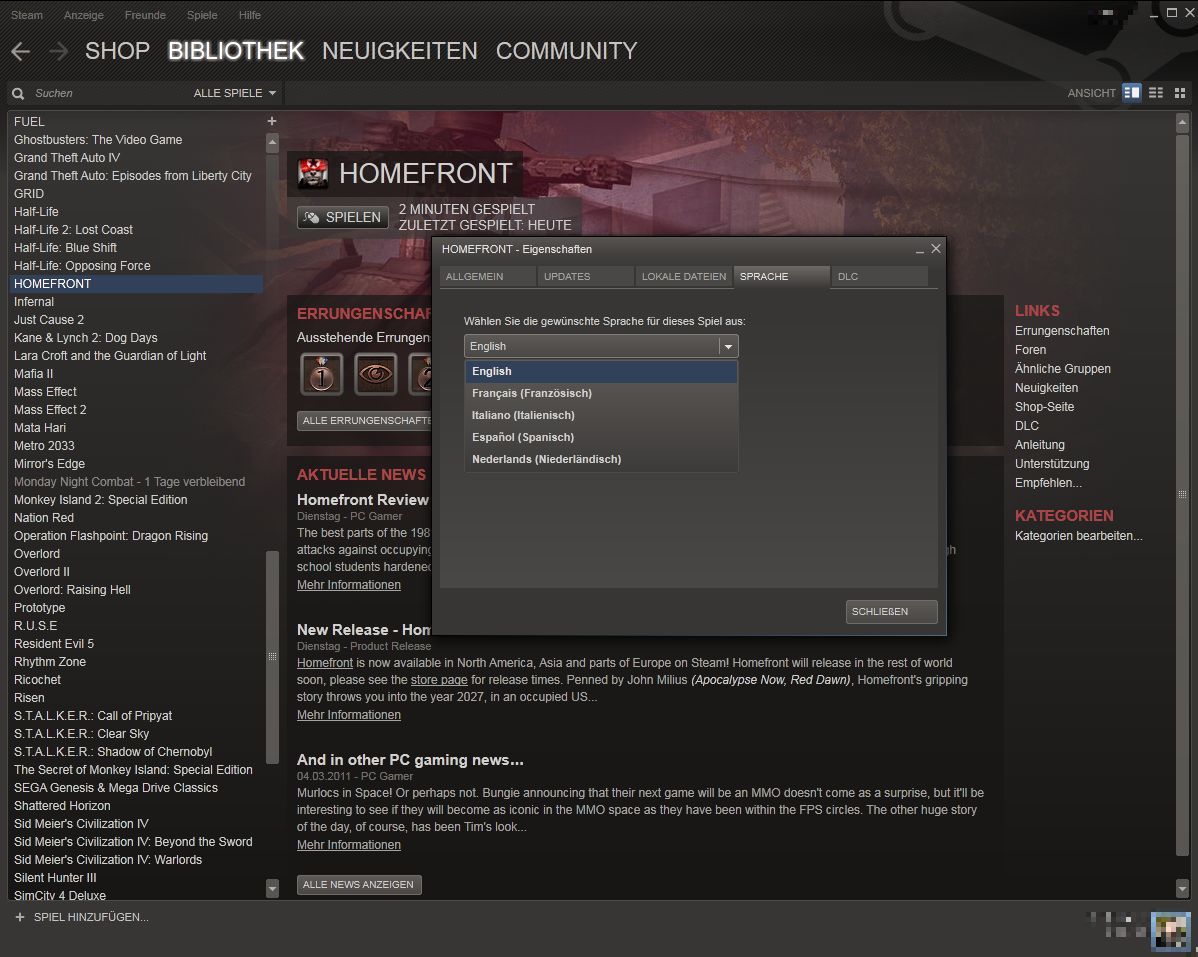Click main page scrollbar up arrow
Image resolution: width=1198 pixels, height=957 pixels.
coord(1182,121)
